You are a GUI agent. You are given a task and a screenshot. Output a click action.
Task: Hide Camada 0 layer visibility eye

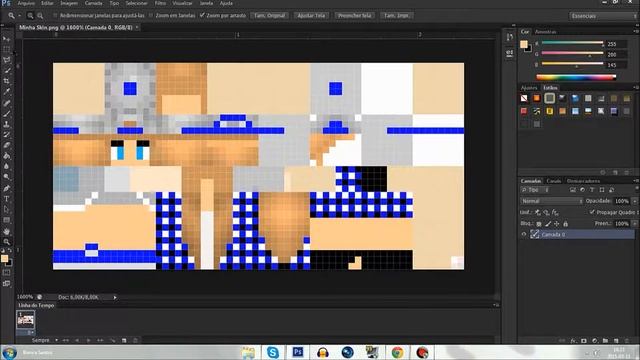point(524,234)
